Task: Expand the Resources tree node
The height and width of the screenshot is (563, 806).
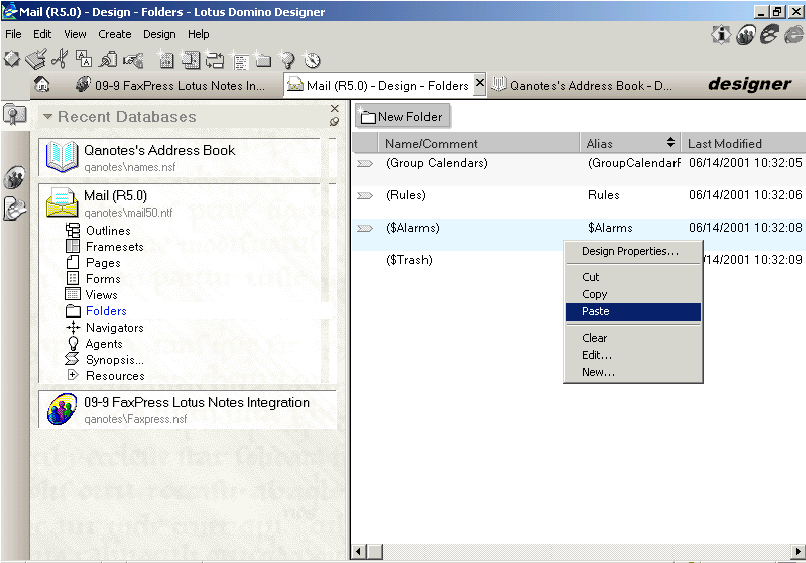Action: 72,375
